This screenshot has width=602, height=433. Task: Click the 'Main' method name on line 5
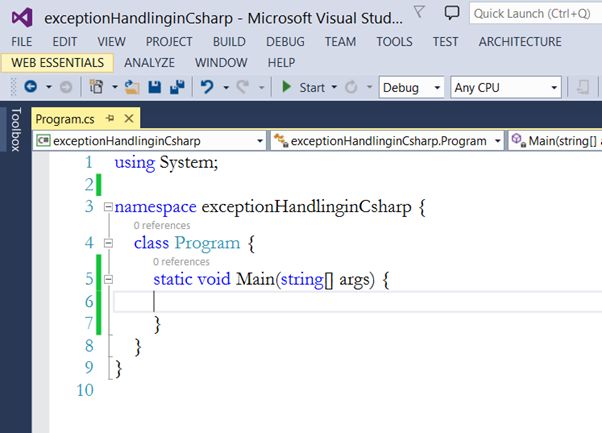click(x=255, y=279)
